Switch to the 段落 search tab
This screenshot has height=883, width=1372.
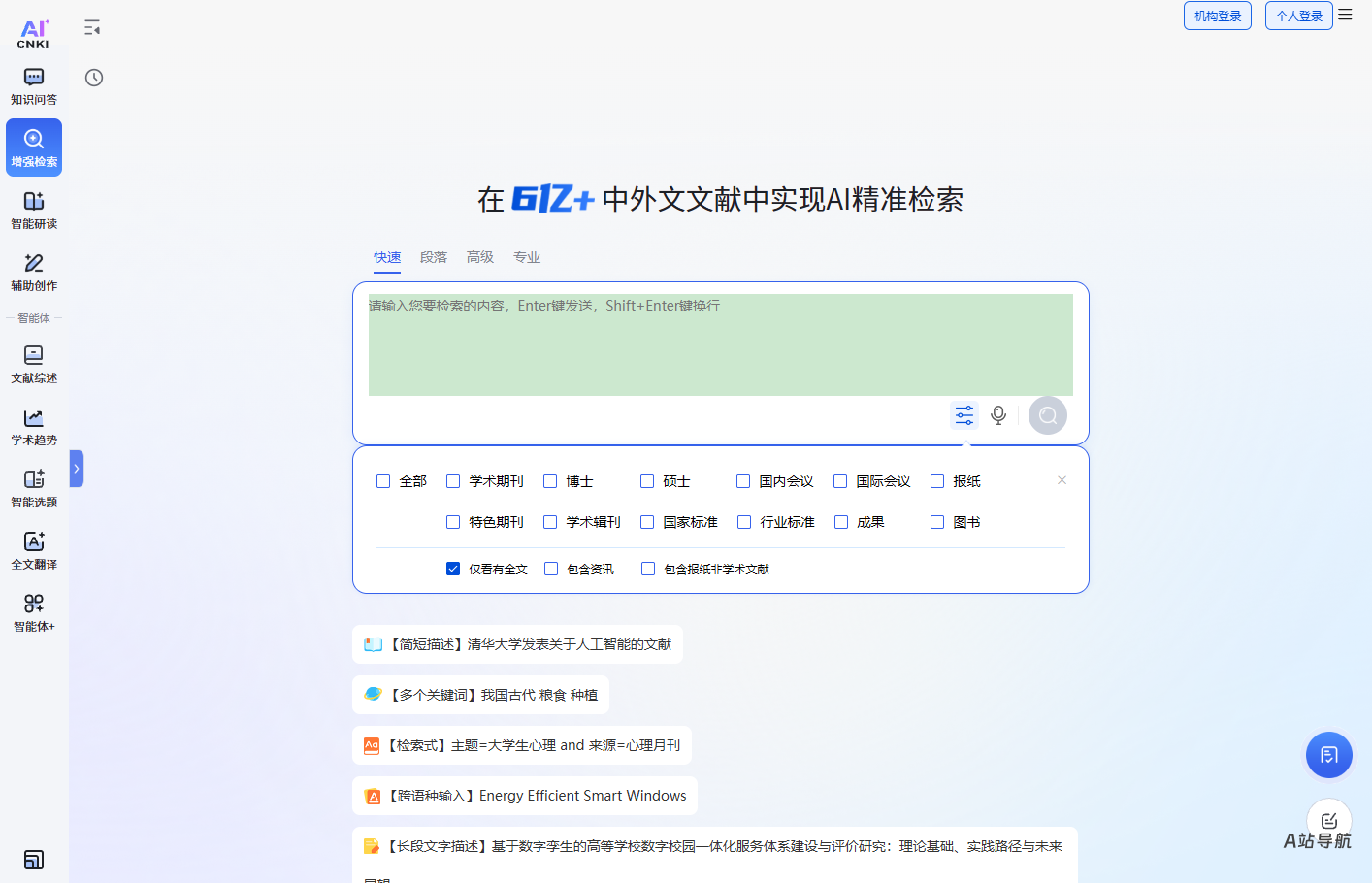[x=434, y=257]
